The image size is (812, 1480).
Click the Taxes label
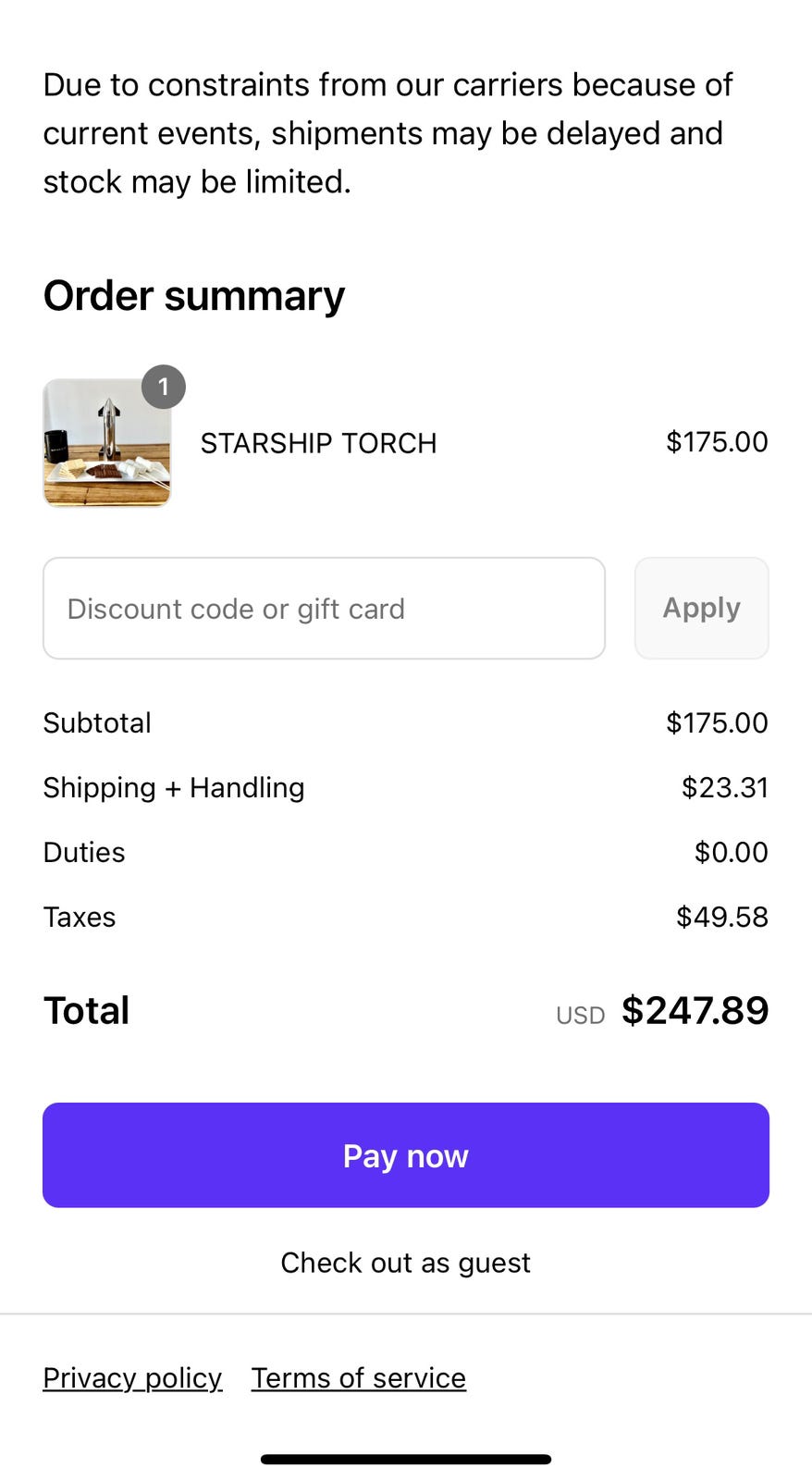point(80,918)
